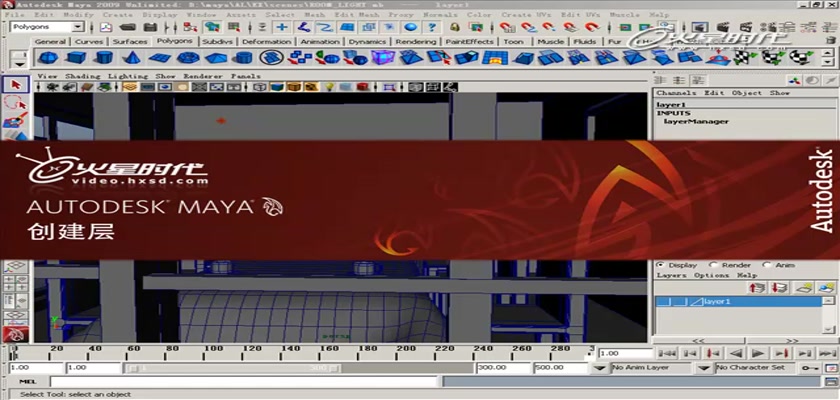Viewport: 840px width, 400px height.
Task: Switch to the Deformation shelf tab
Action: point(266,41)
